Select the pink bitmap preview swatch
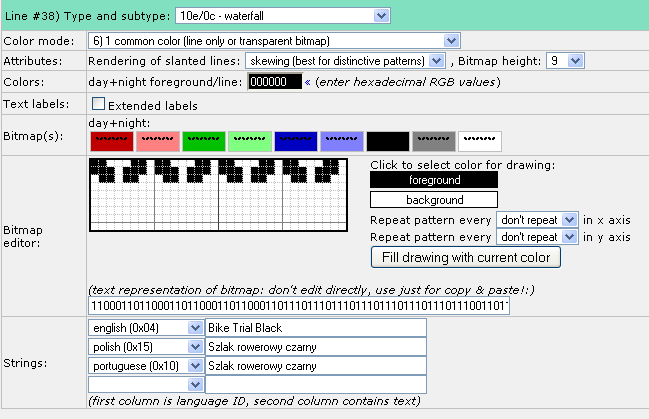This screenshot has width=649, height=419. click(x=157, y=141)
